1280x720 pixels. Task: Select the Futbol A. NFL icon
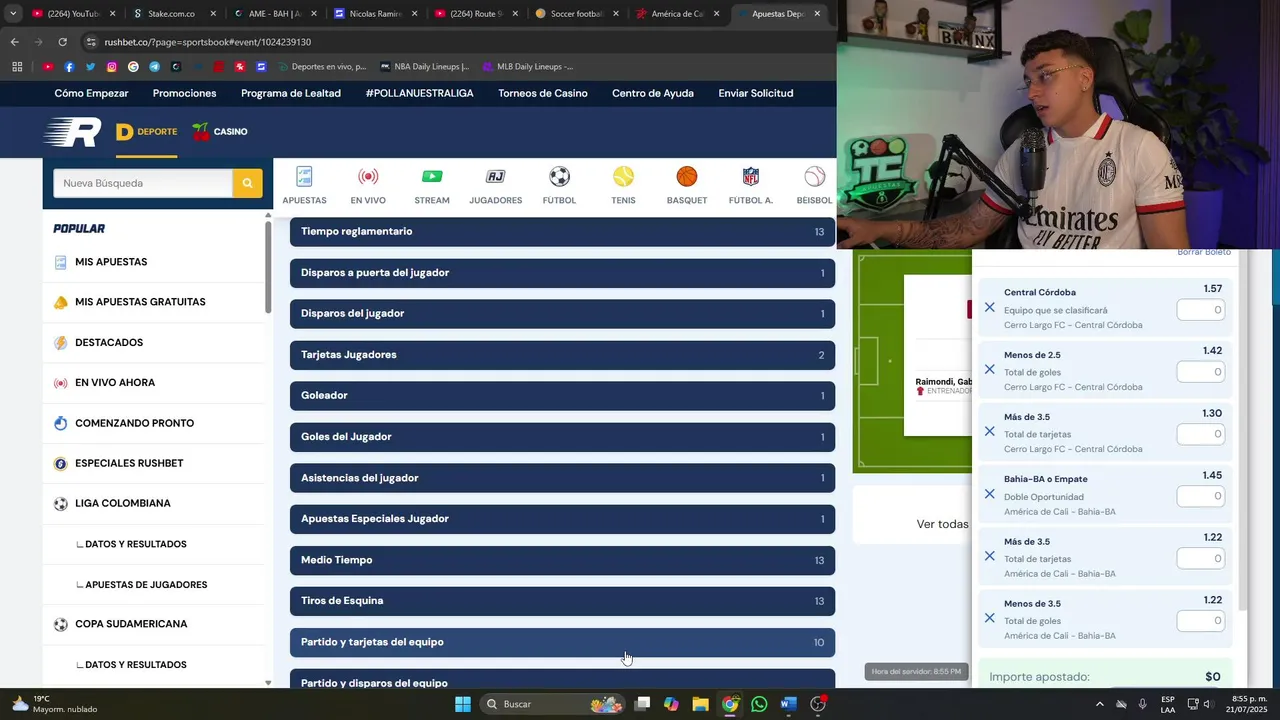[x=750, y=177]
